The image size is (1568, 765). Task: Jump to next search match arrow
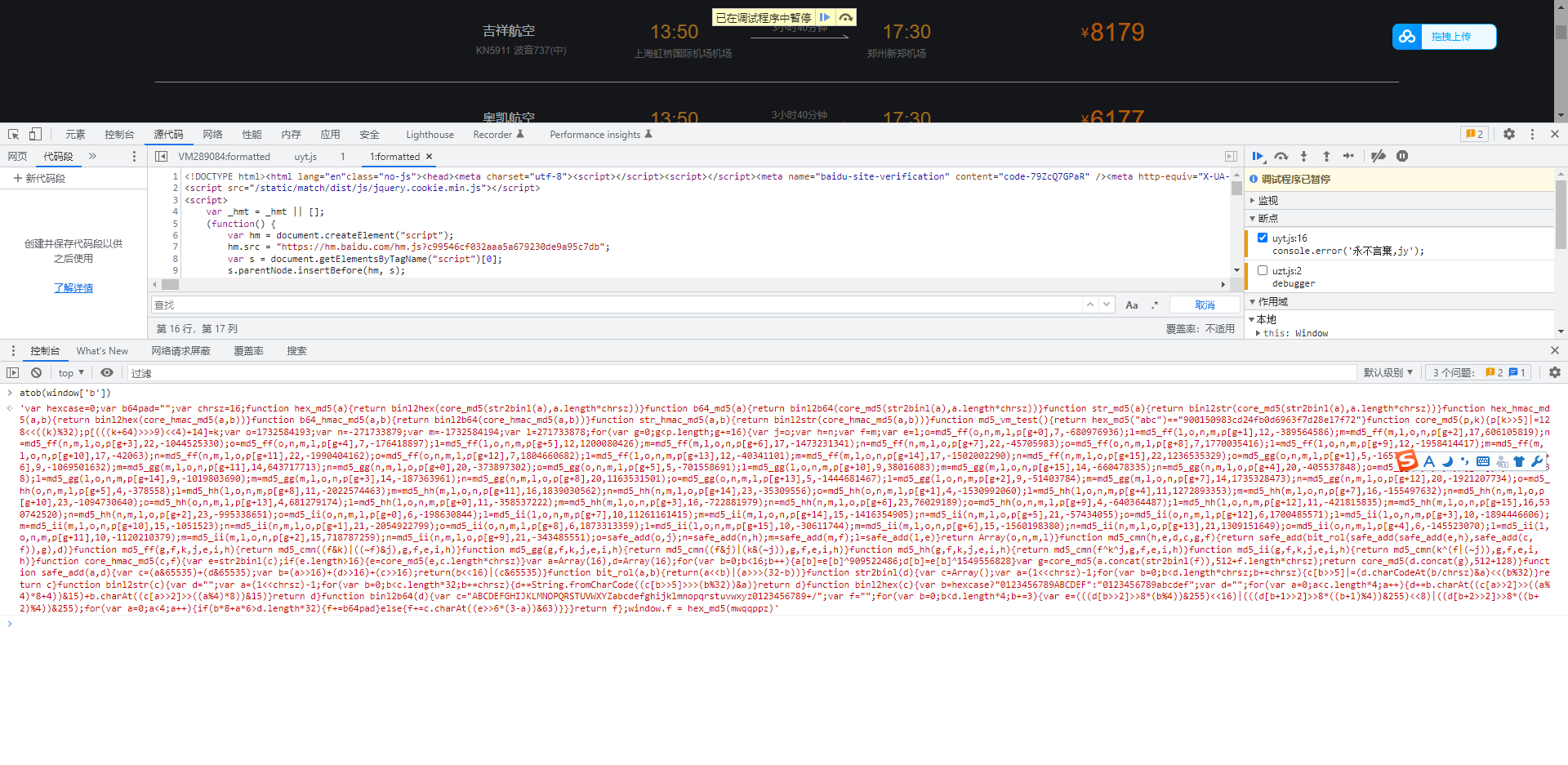click(x=1107, y=305)
